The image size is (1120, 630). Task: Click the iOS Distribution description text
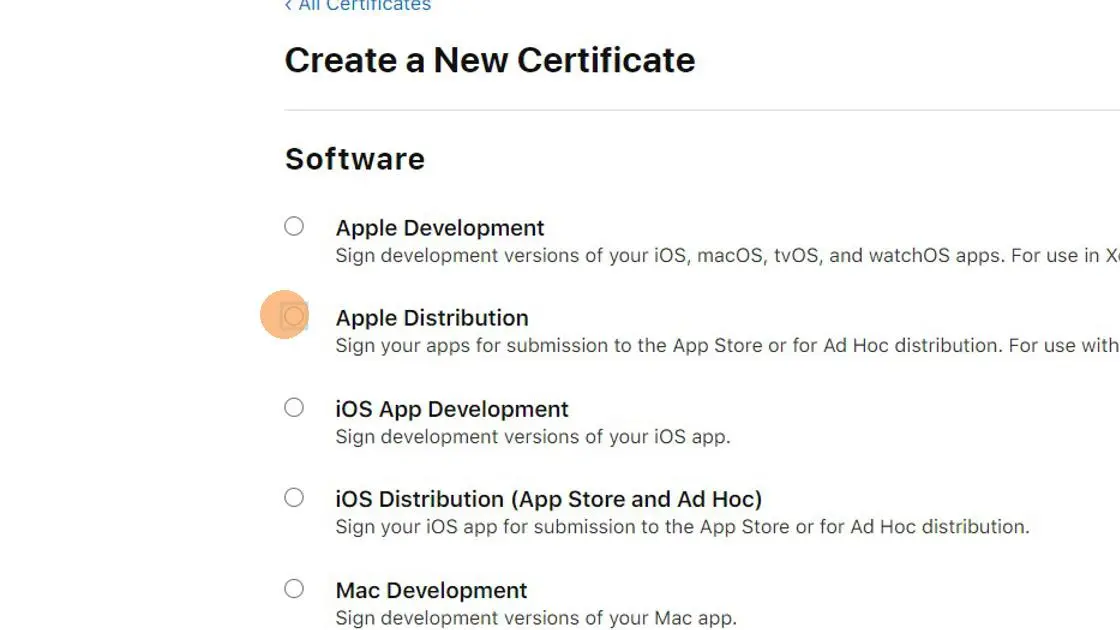tap(682, 526)
